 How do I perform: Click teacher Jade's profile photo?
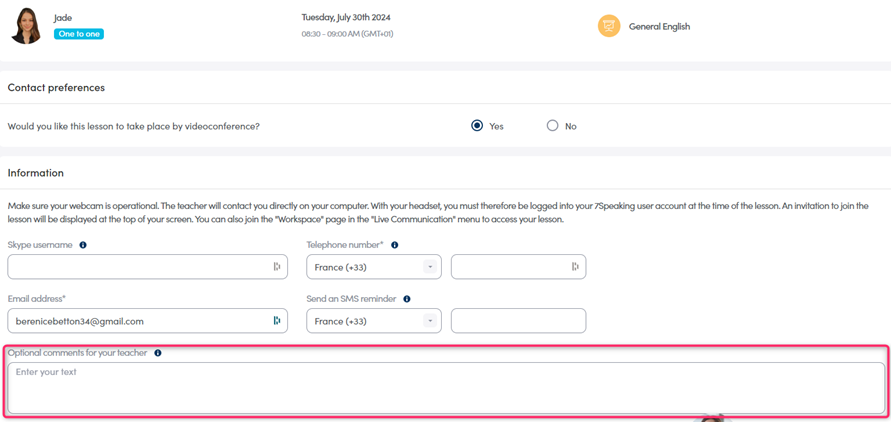pyautogui.click(x=26, y=26)
